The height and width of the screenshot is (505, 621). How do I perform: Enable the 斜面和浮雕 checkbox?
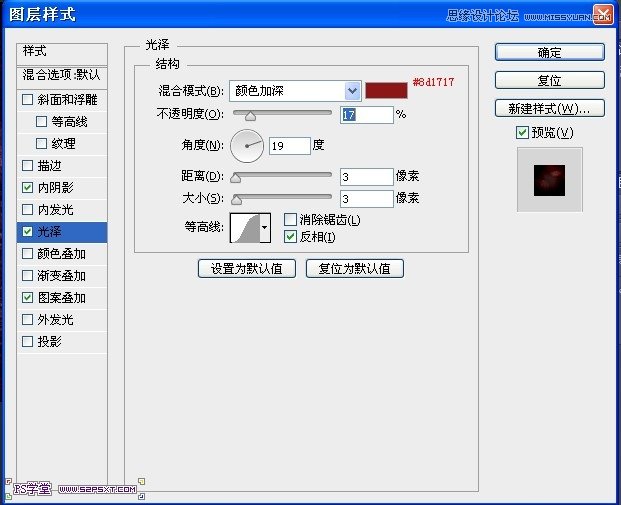pyautogui.click(x=27, y=99)
